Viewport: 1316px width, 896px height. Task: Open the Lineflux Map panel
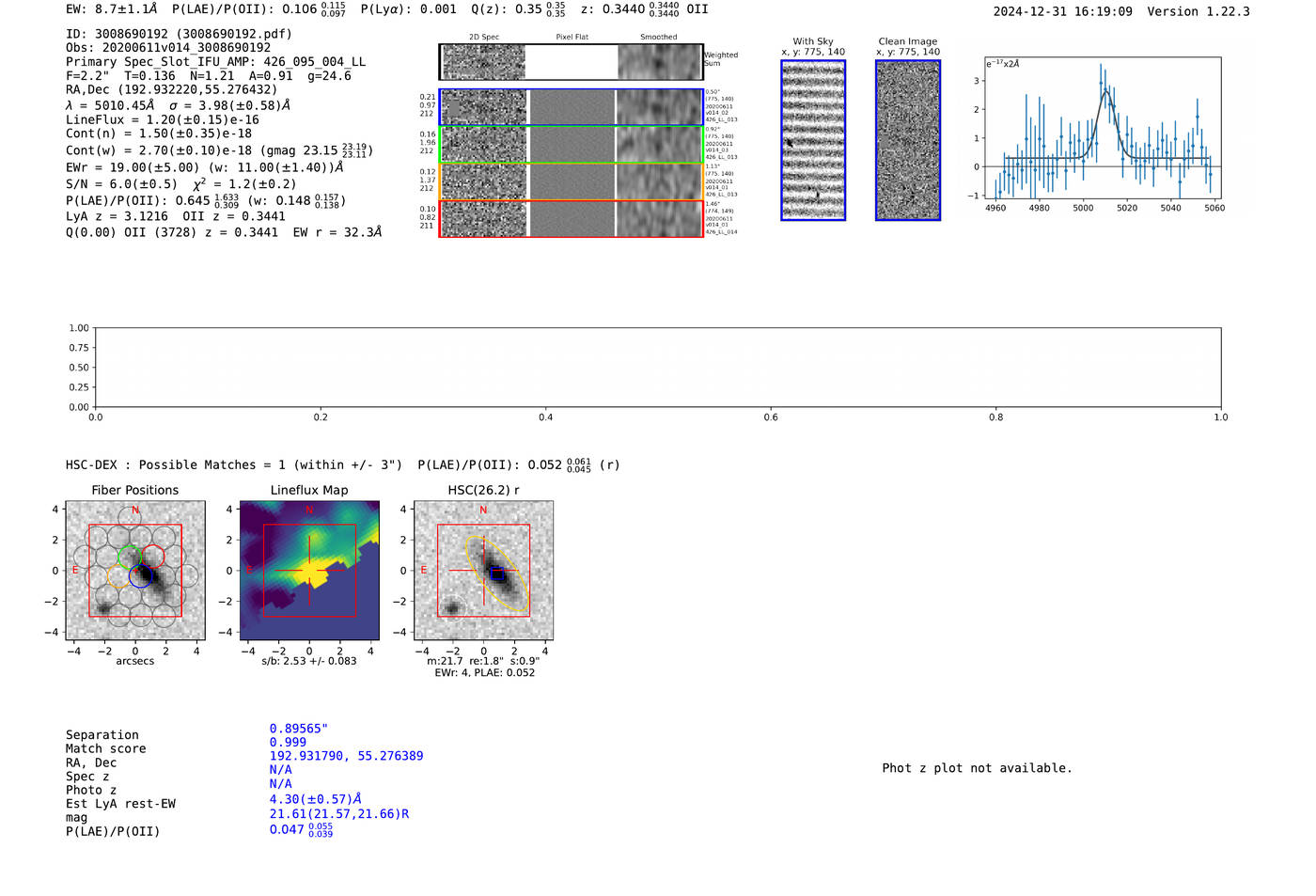309,571
